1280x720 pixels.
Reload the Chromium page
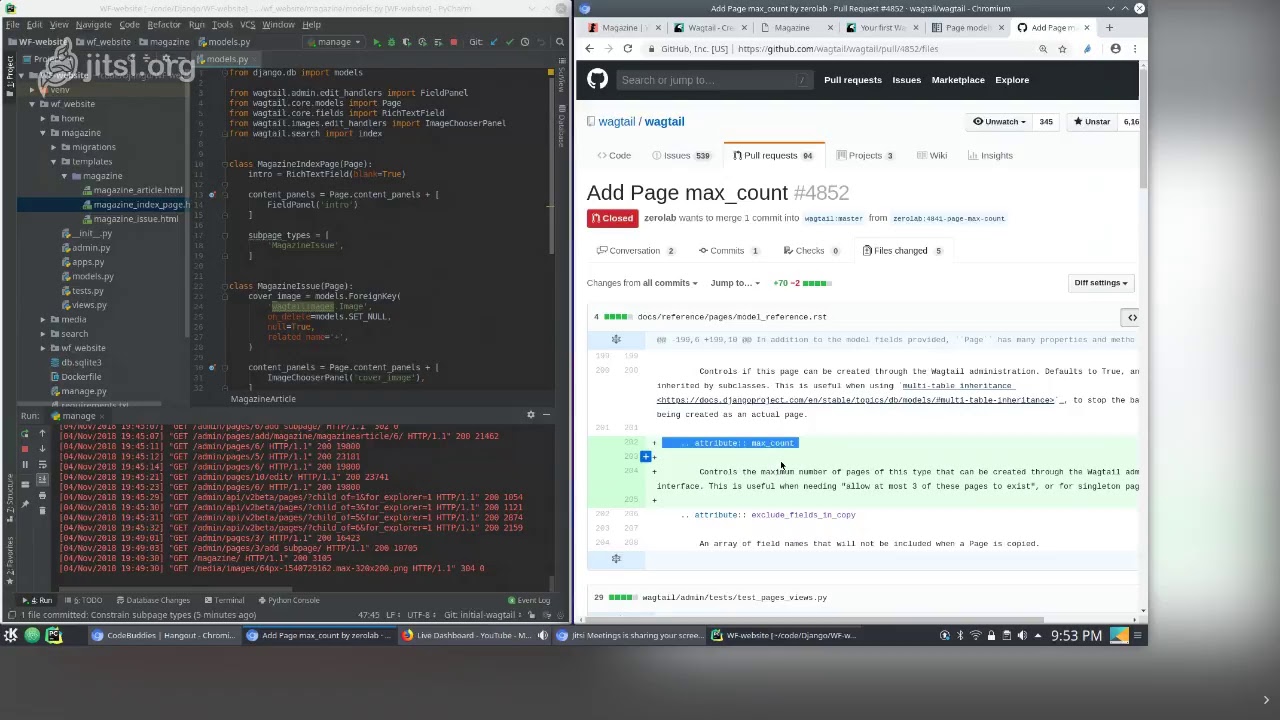pyautogui.click(x=627, y=49)
